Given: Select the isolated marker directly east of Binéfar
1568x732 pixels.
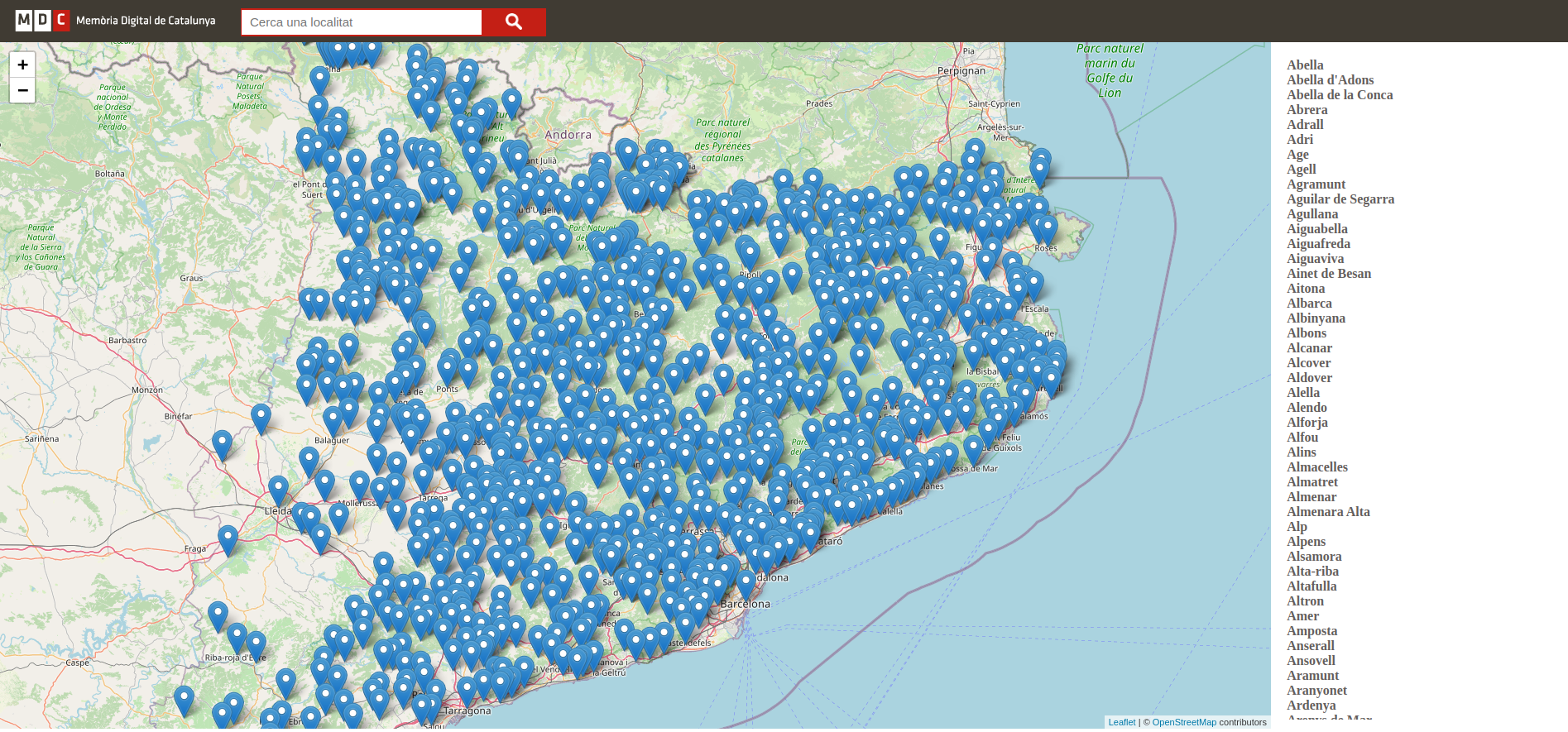Looking at the screenshot, I should pos(261,417).
